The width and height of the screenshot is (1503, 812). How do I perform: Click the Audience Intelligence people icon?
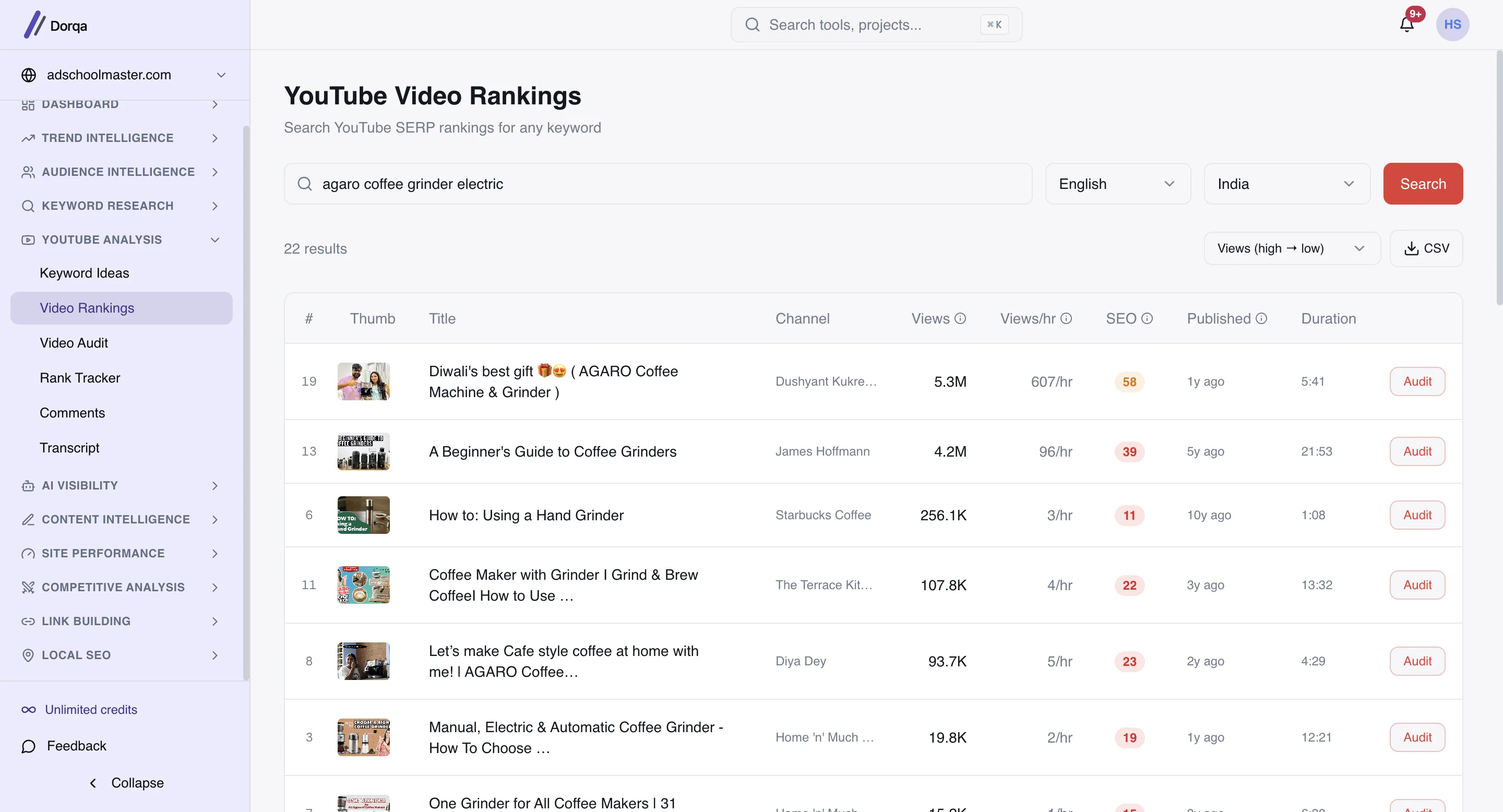click(28, 172)
